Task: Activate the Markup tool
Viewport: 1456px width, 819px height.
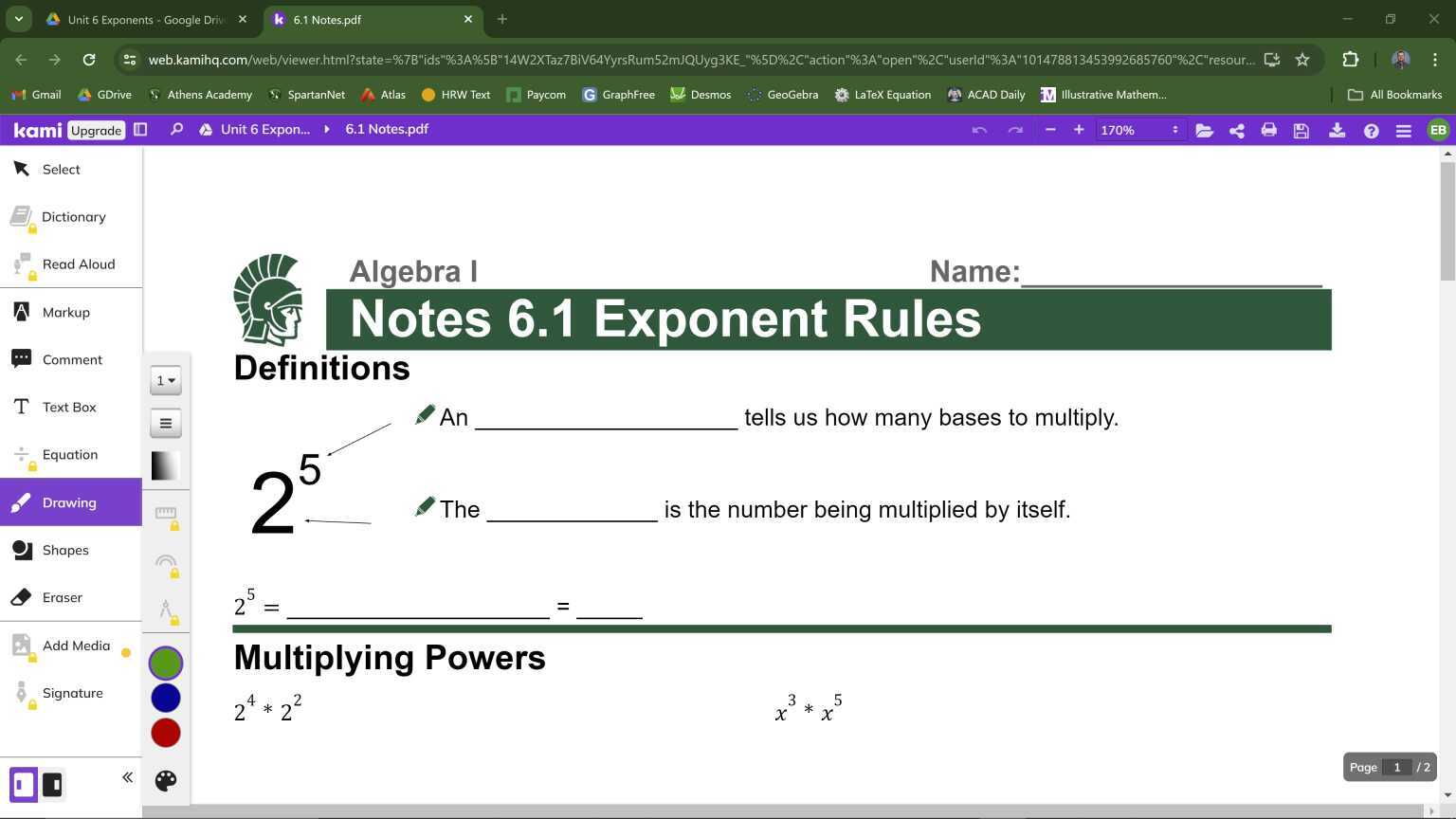Action: pos(65,312)
